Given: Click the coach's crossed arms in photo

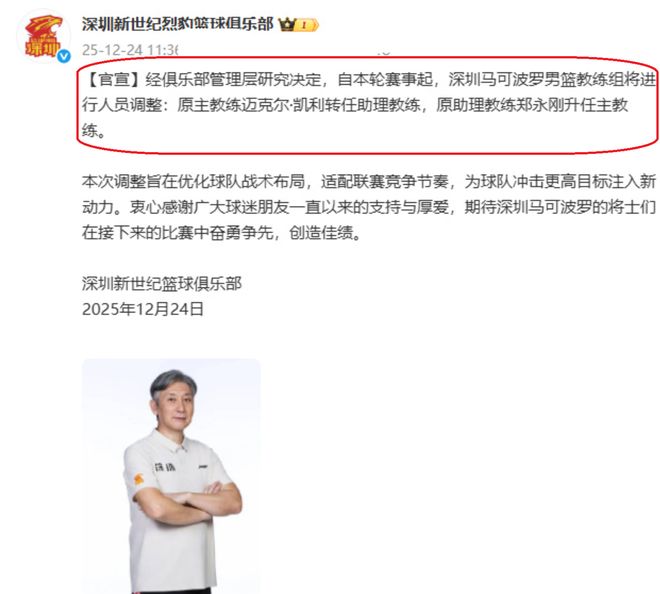Looking at the screenshot, I should 189,503.
